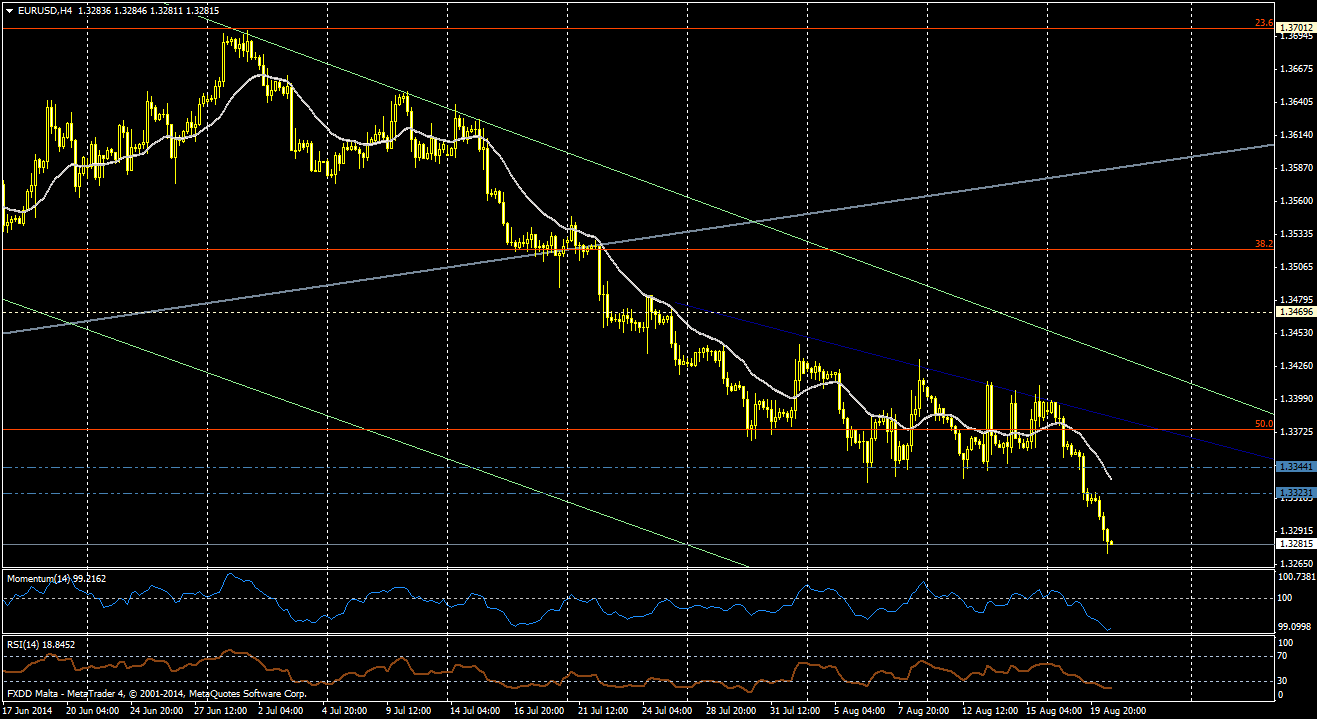Click the current price 1.32815 marker
Image resolution: width=1317 pixels, height=719 pixels.
[1296, 544]
